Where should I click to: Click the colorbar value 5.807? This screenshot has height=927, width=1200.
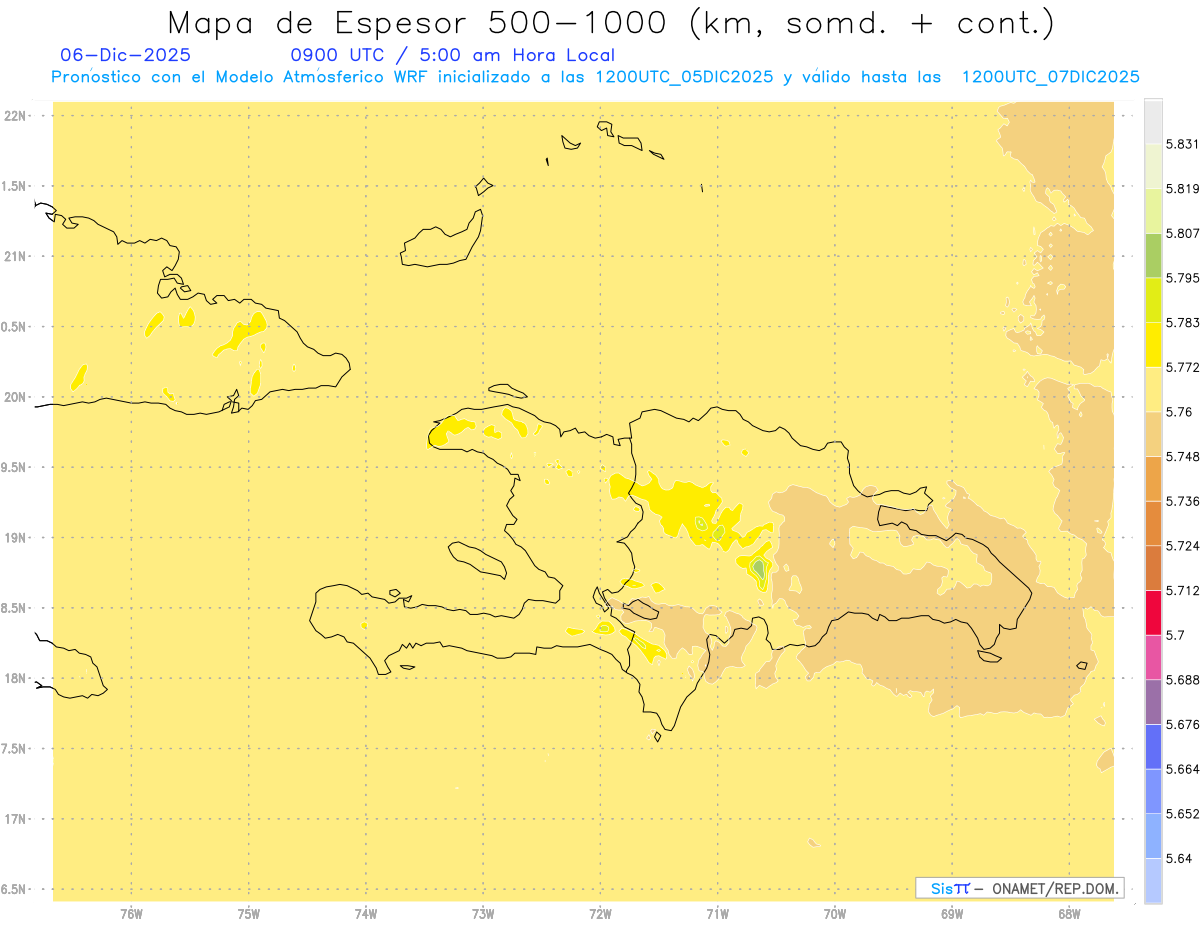pyautogui.click(x=1183, y=233)
